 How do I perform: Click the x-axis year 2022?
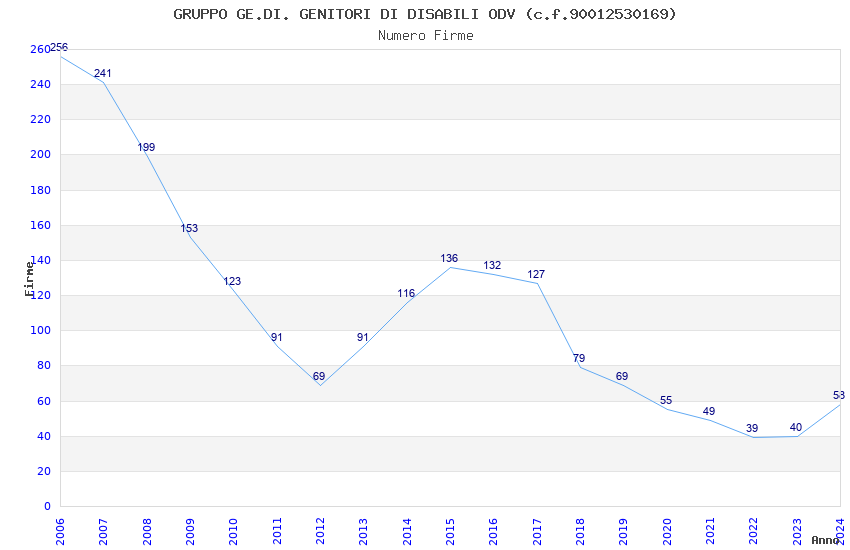point(754,532)
